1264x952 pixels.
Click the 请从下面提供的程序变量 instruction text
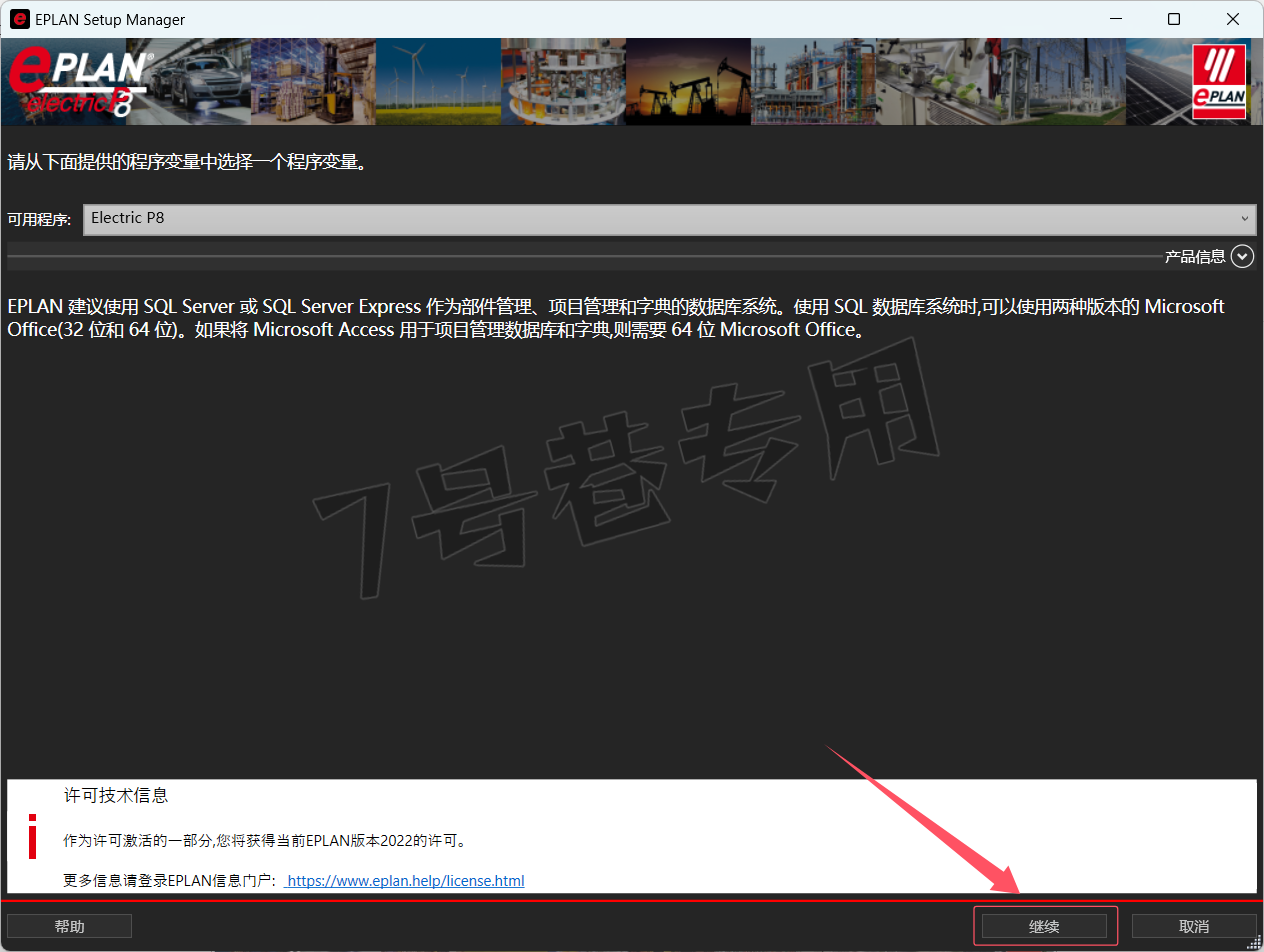pyautogui.click(x=187, y=161)
